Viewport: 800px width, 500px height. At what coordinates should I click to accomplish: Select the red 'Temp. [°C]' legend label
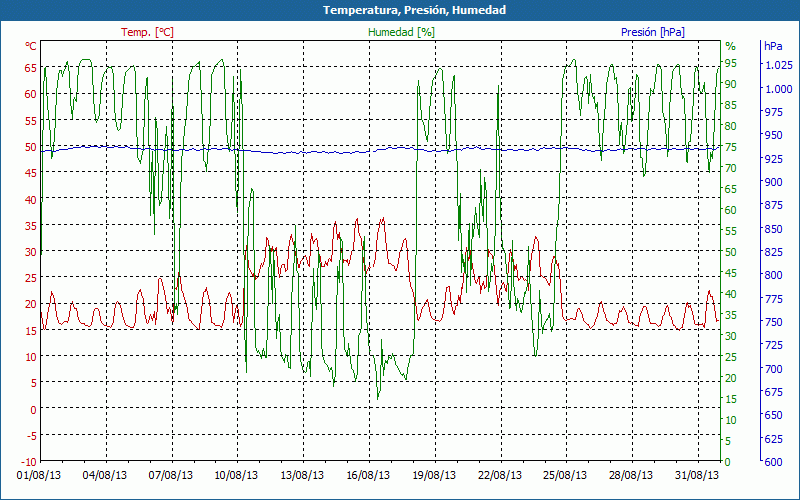[147, 32]
